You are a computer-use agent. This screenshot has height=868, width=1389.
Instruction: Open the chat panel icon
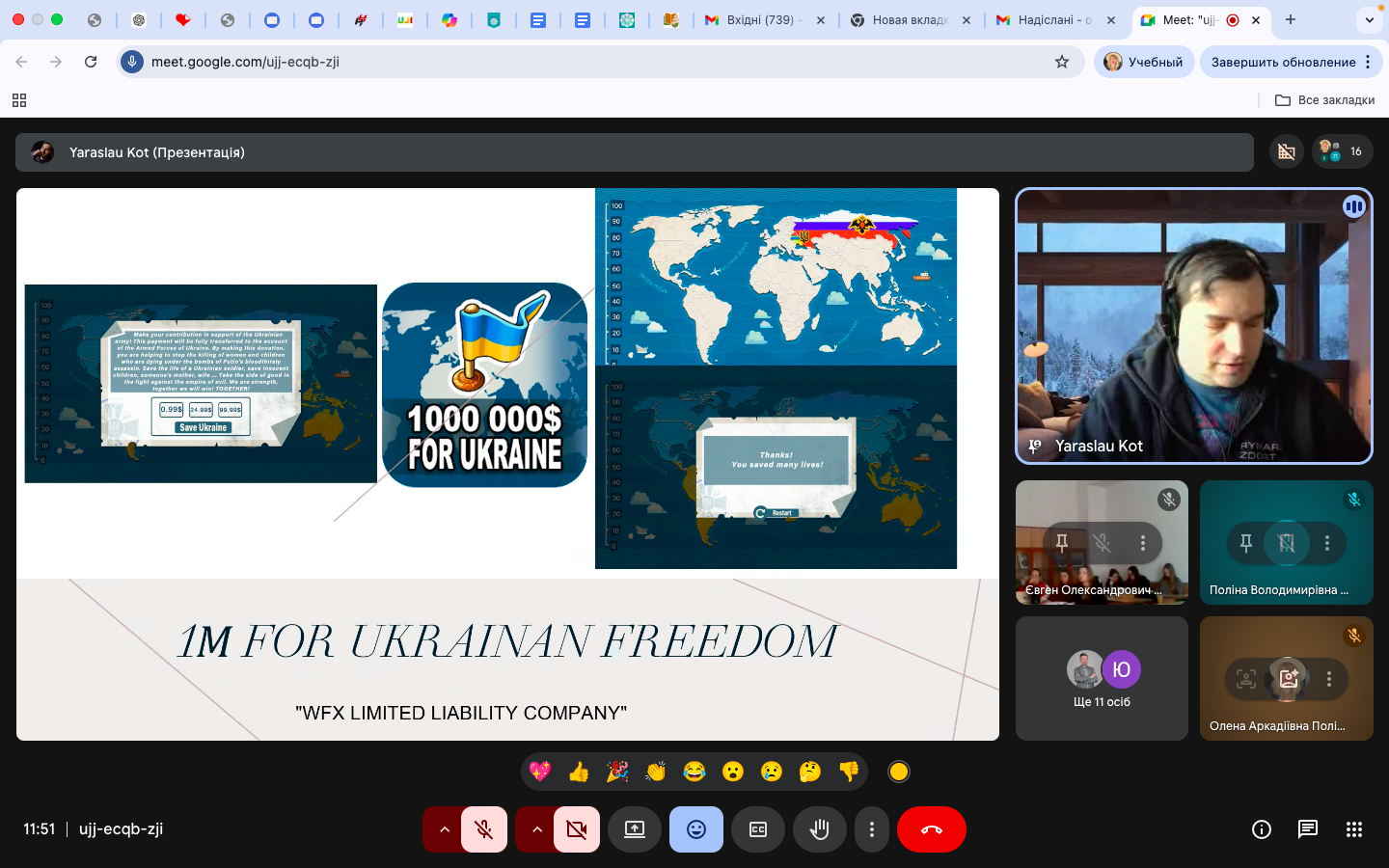click(1308, 829)
